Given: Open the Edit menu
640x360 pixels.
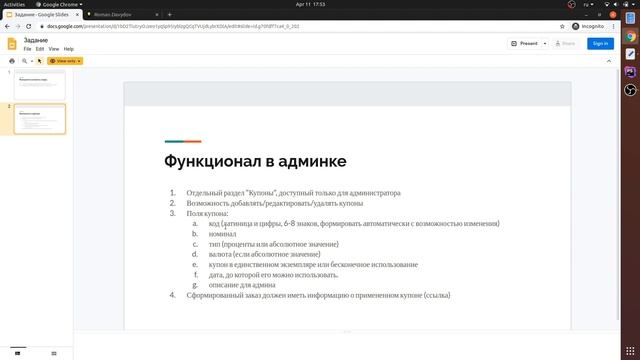Looking at the screenshot, I should [40, 49].
